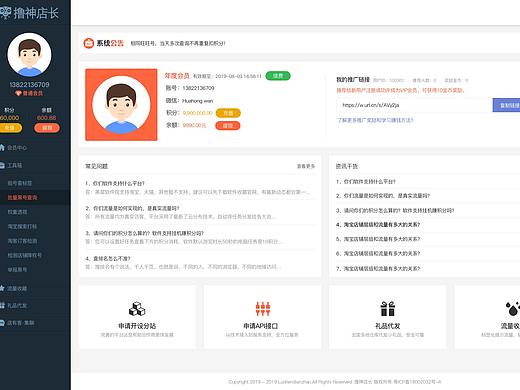Open FAQ question 1 你们软件支持什么平台
The image size is (520, 390).
[x=115, y=183]
